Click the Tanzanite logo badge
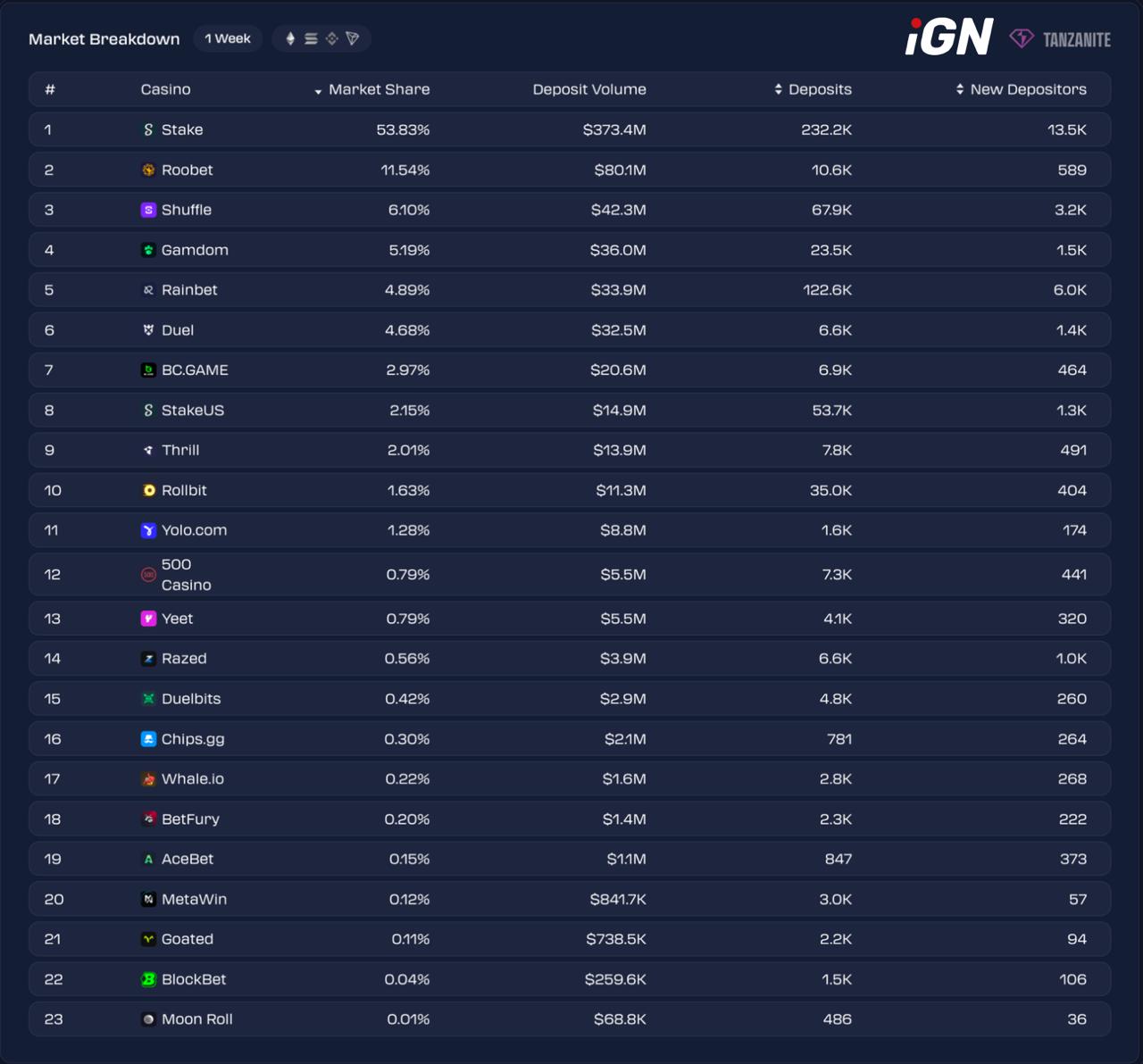 point(1060,39)
